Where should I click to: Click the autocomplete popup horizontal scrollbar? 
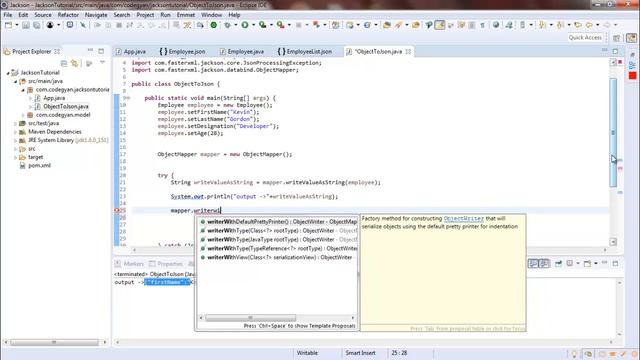(x=250, y=318)
